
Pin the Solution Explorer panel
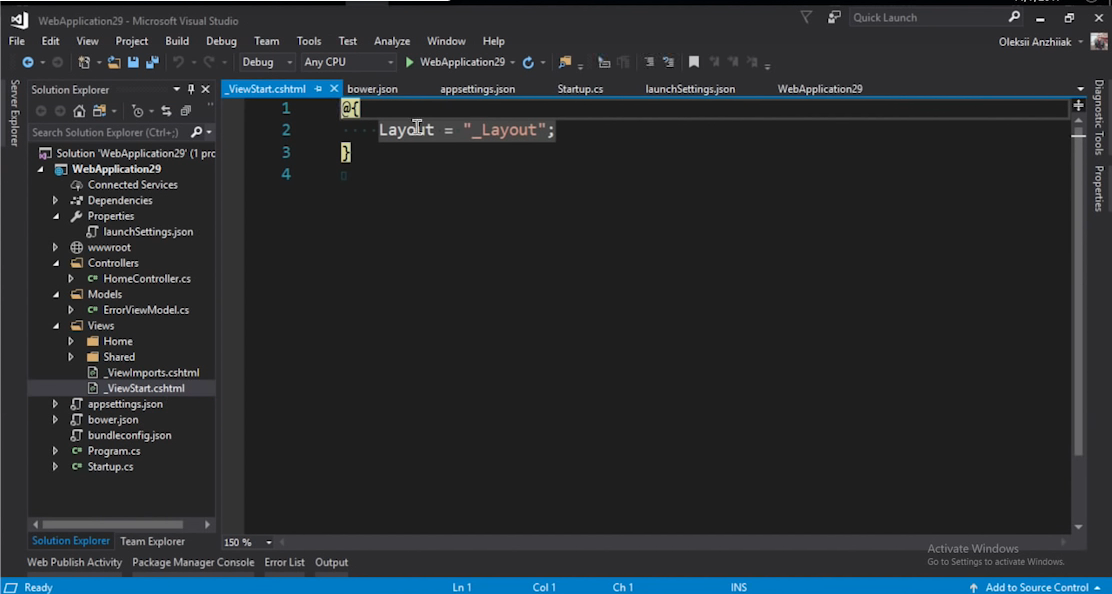191,89
